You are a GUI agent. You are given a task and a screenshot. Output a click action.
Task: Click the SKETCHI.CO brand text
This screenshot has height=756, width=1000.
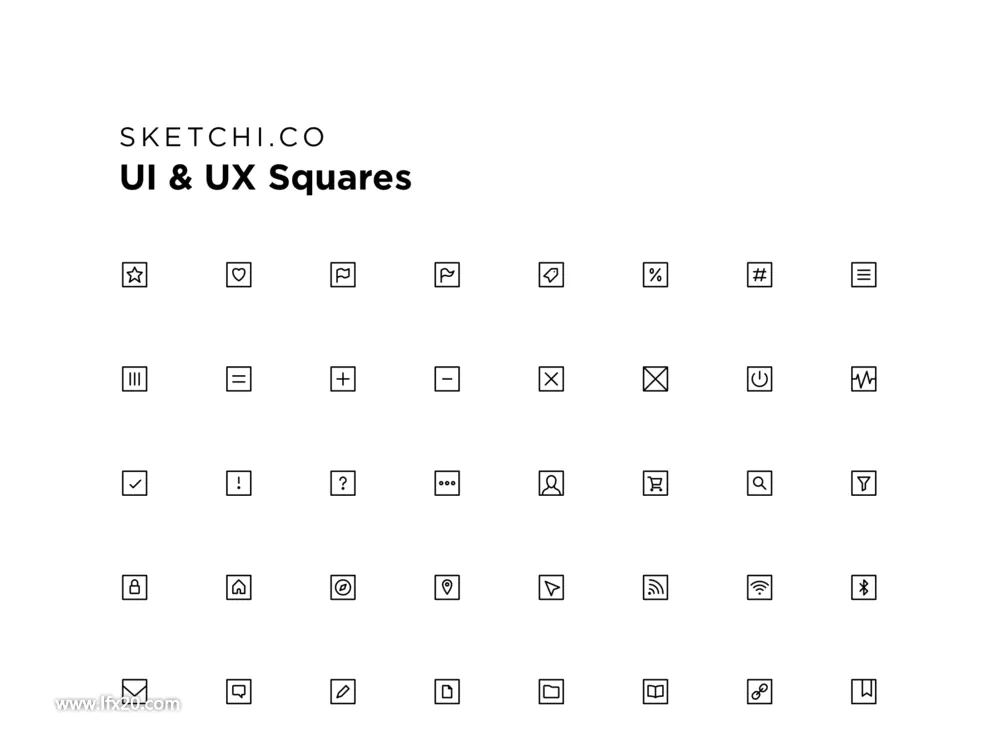(223, 137)
